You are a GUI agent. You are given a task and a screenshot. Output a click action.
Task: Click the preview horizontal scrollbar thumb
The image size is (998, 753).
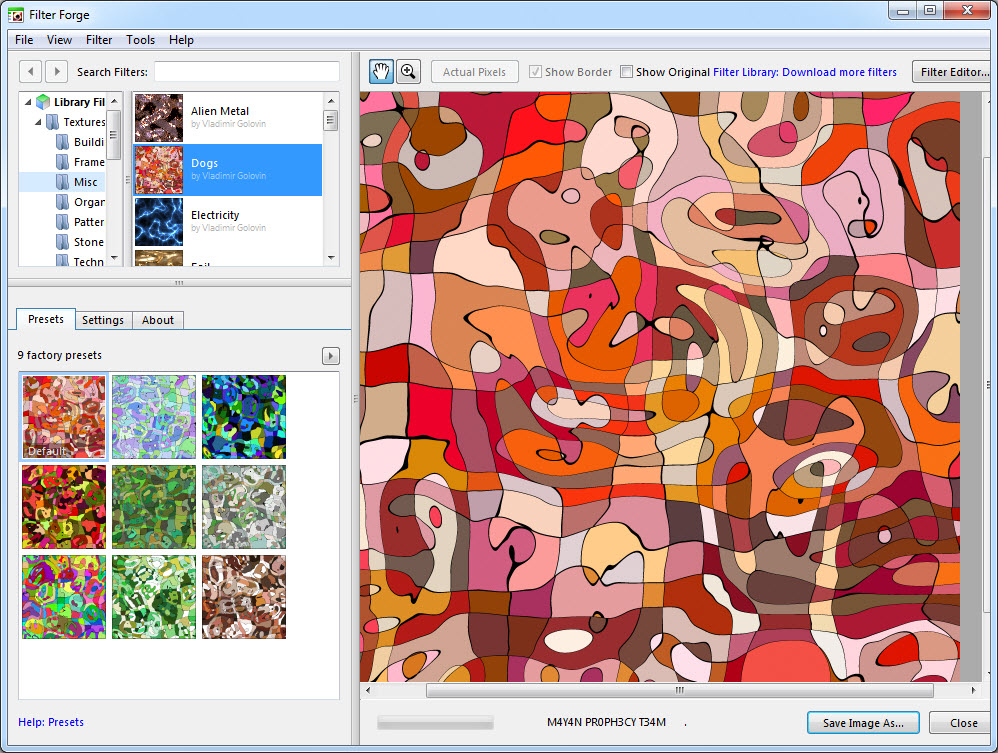[680, 690]
